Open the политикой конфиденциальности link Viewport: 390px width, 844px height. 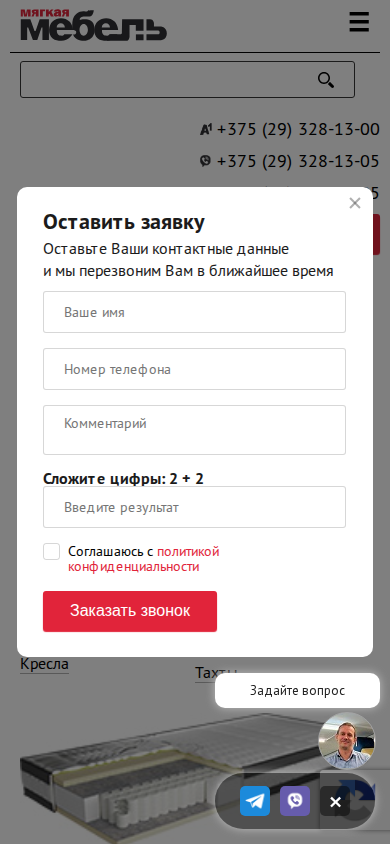pyautogui.click(x=144, y=559)
